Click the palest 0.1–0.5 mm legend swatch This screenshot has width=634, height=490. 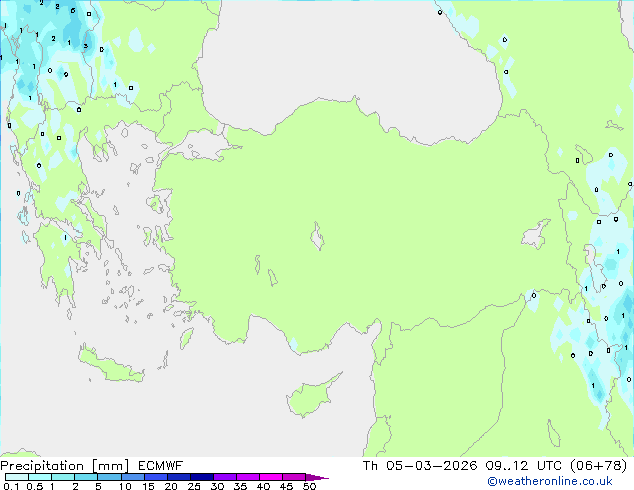[x=17, y=477]
